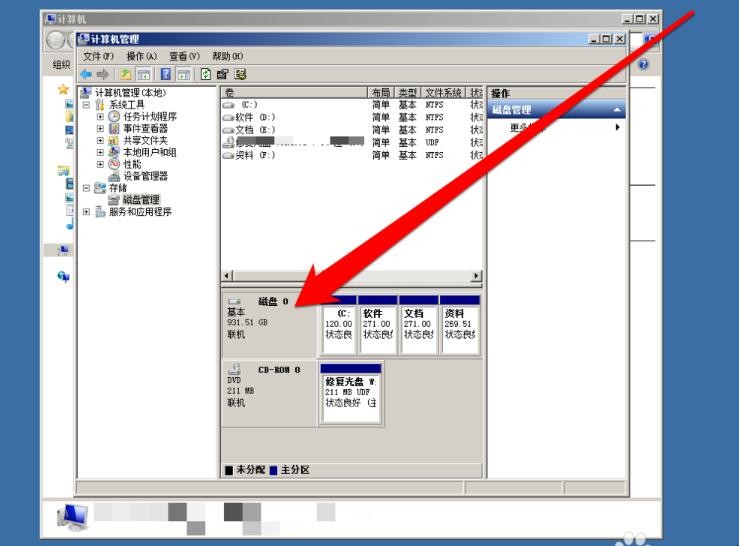The width and height of the screenshot is (739, 546).
Task: Open the 查看(V) menu
Action: tap(184, 56)
